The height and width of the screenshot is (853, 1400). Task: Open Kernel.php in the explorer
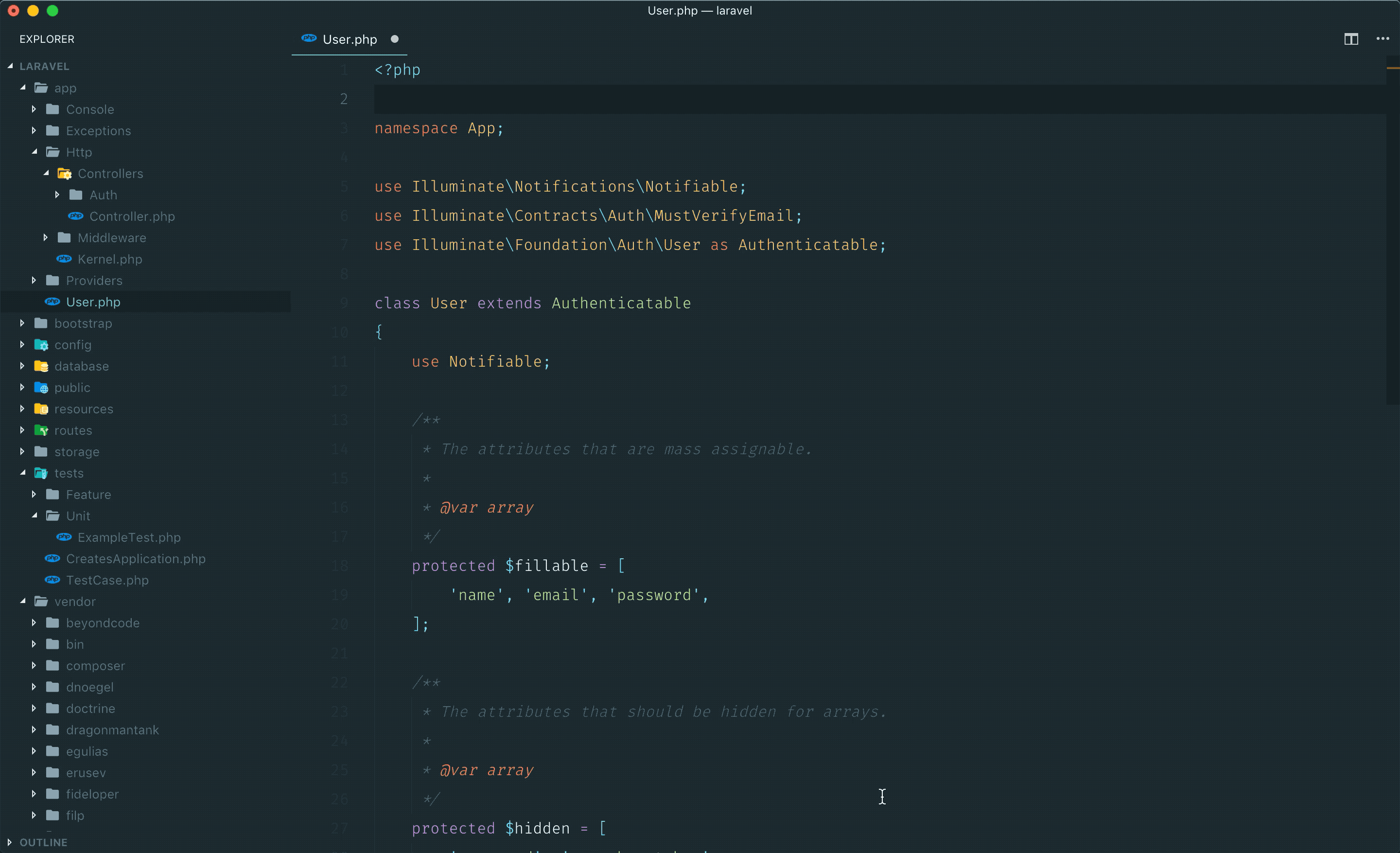[x=110, y=259]
